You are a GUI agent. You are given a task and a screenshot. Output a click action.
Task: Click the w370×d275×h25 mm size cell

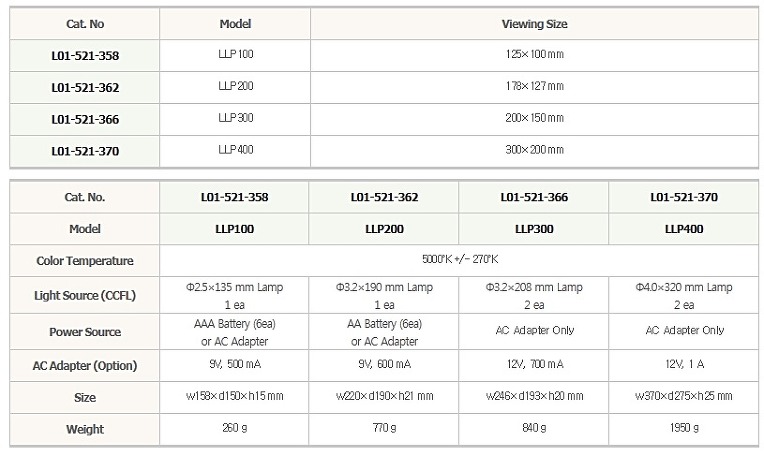(684, 396)
